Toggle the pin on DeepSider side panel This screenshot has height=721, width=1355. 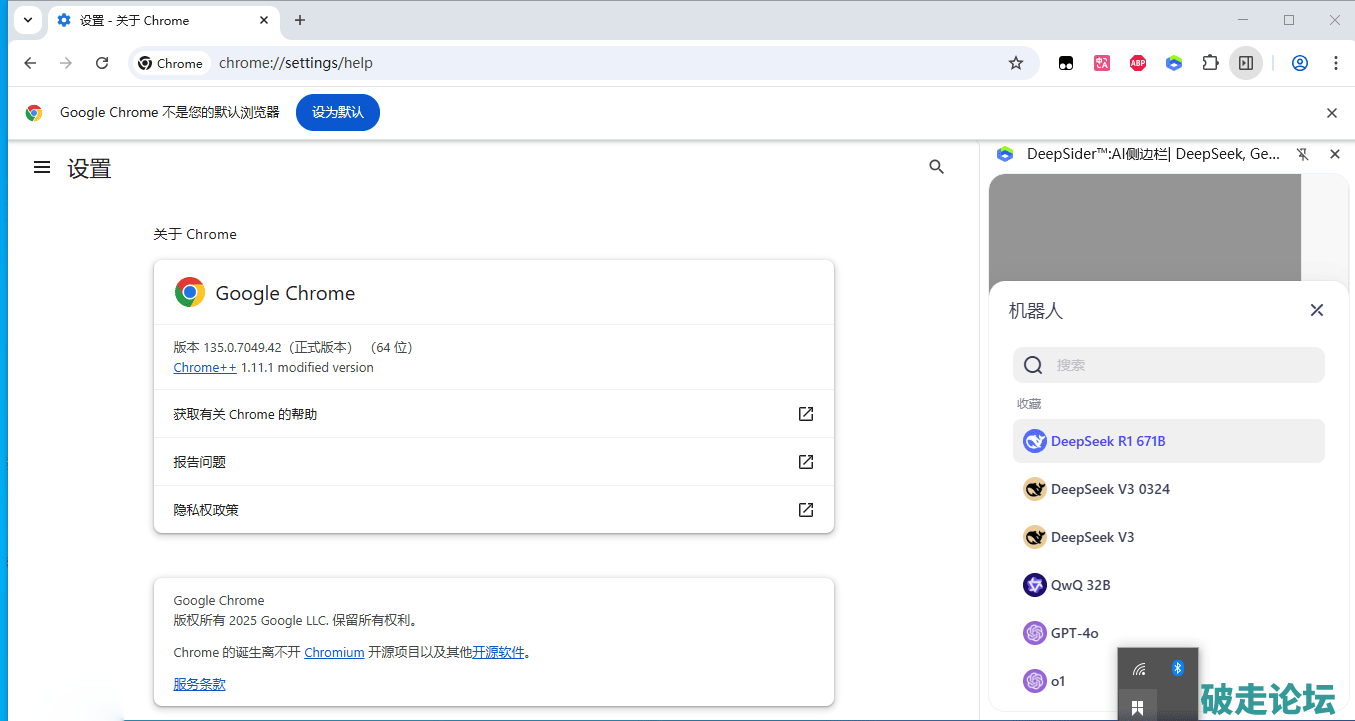1302,154
